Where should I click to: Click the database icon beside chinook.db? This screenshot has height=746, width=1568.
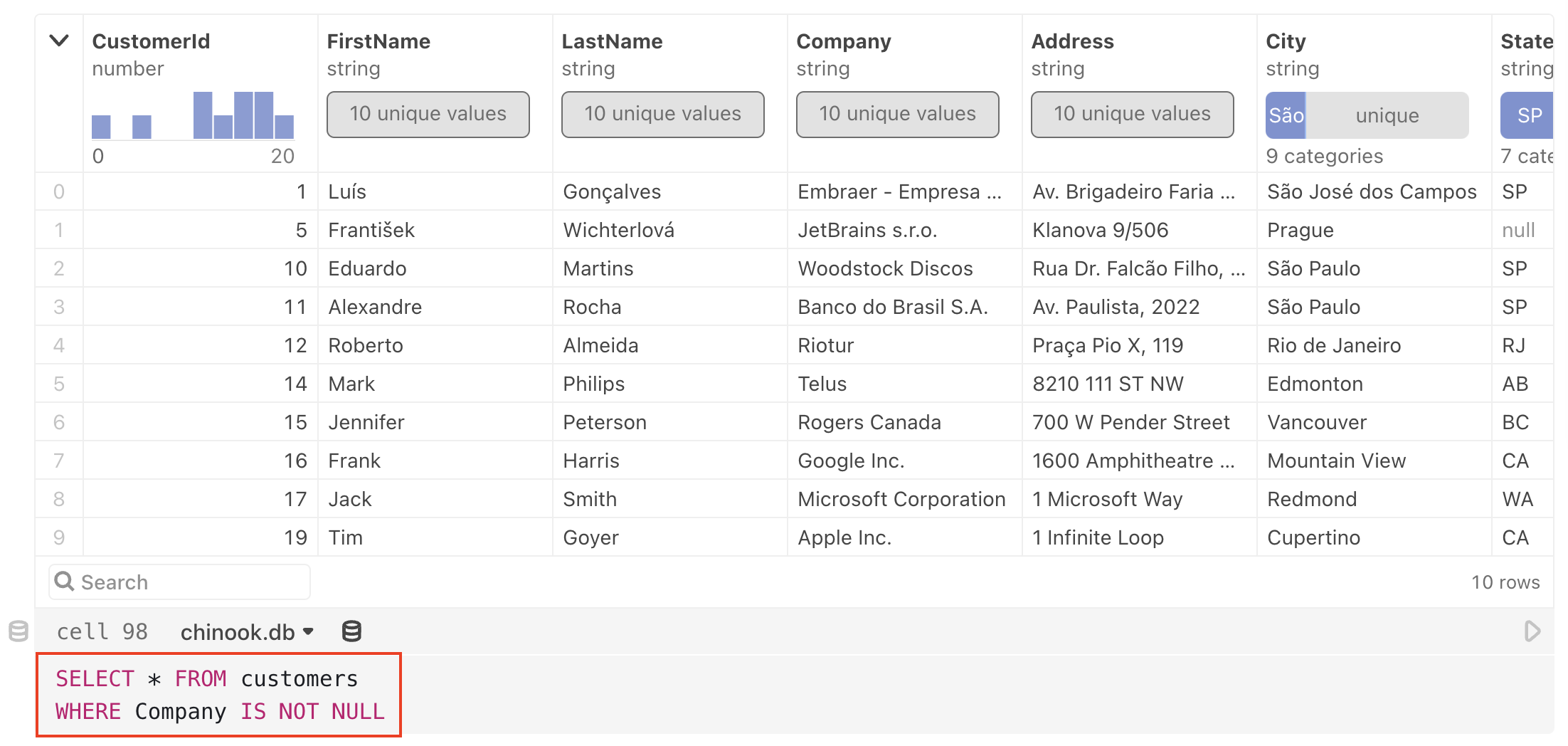(x=351, y=631)
